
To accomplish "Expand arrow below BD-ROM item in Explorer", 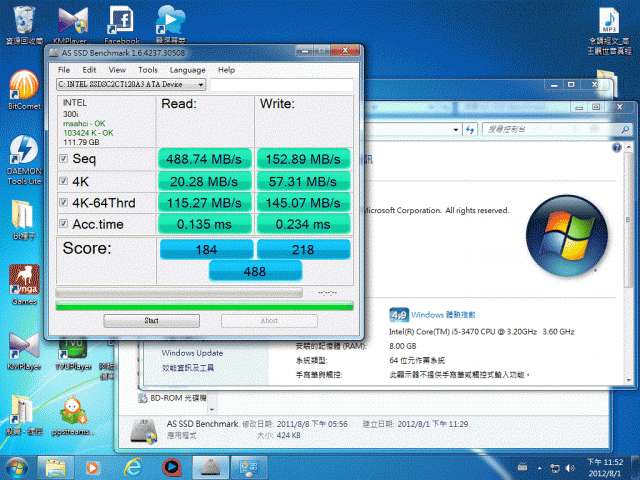I will [212, 409].
